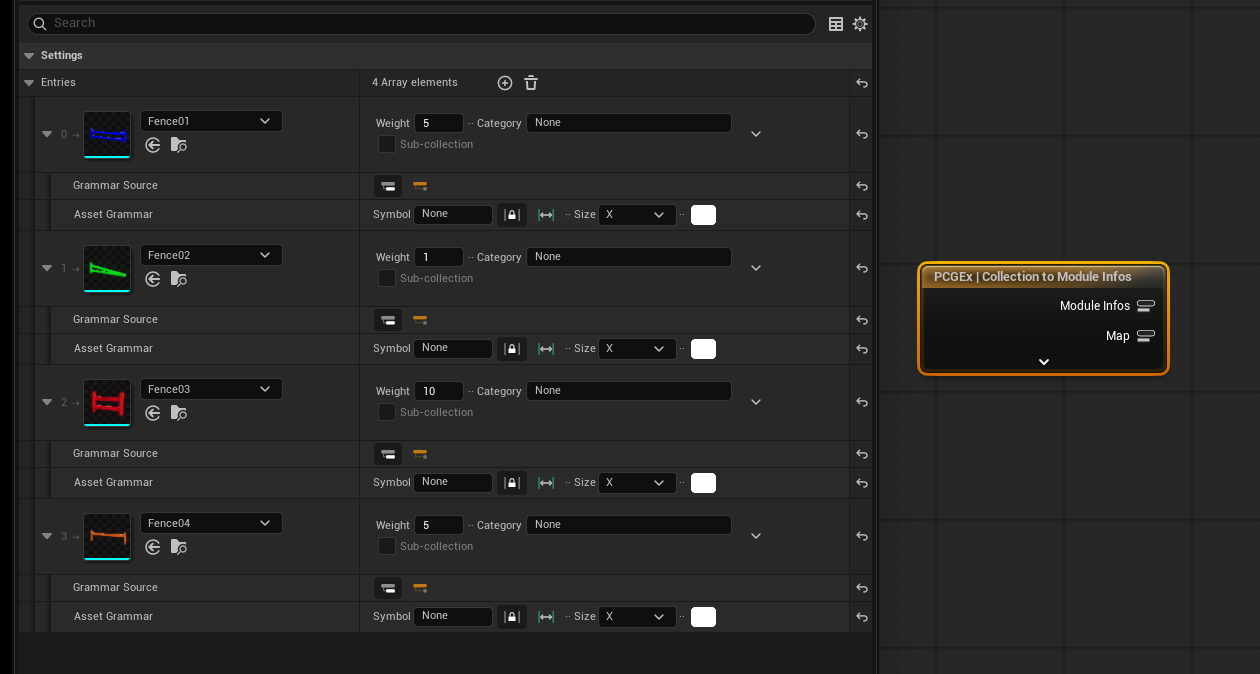Click the lock icon beside Fence03 Symbol field
The image size is (1260, 674).
512,483
